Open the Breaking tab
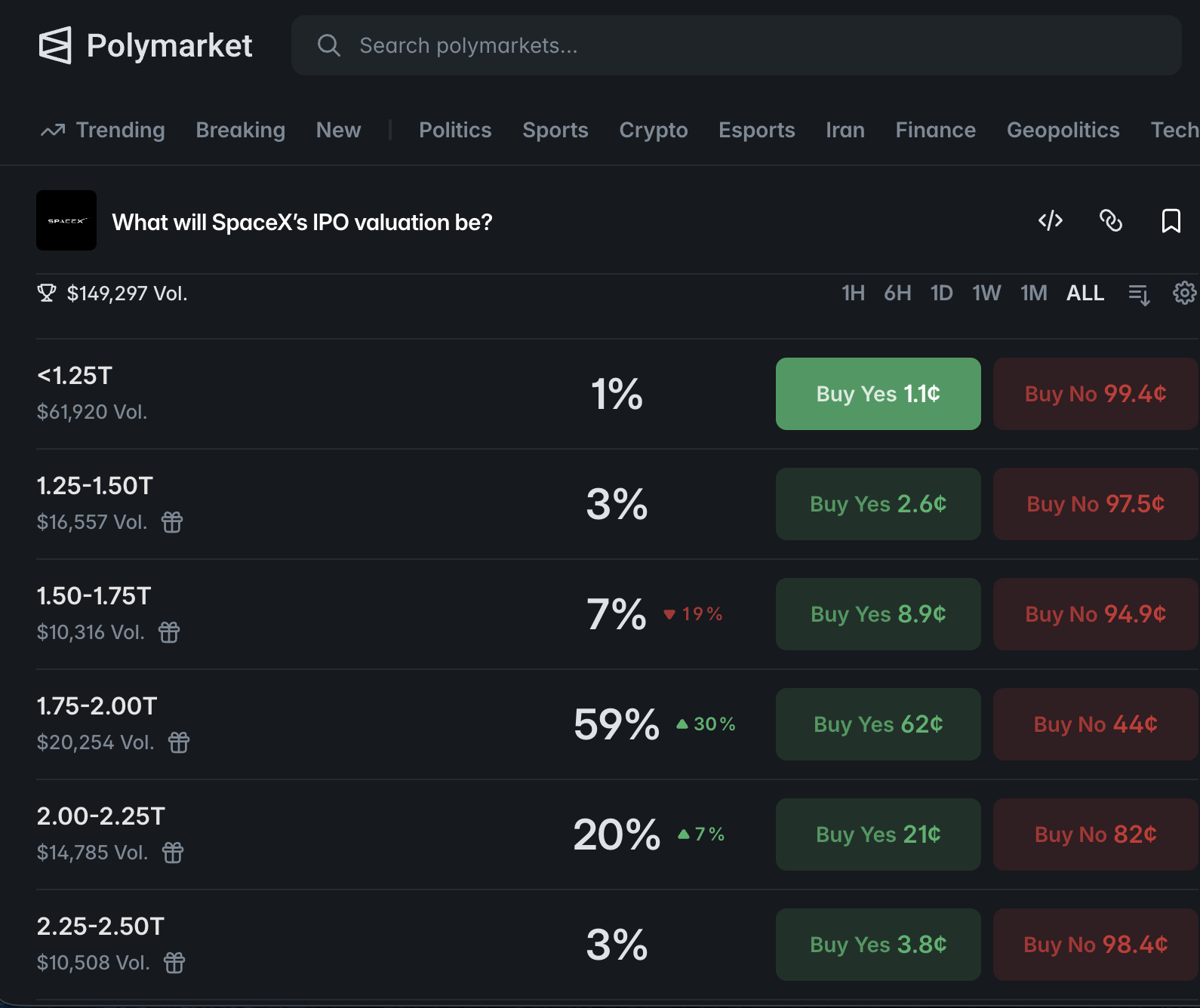 [241, 130]
